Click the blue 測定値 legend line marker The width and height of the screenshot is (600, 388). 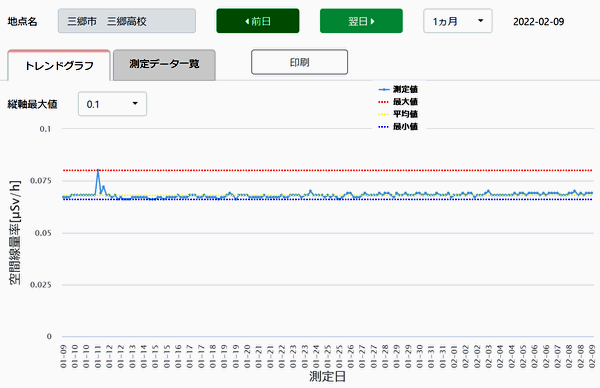(384, 90)
